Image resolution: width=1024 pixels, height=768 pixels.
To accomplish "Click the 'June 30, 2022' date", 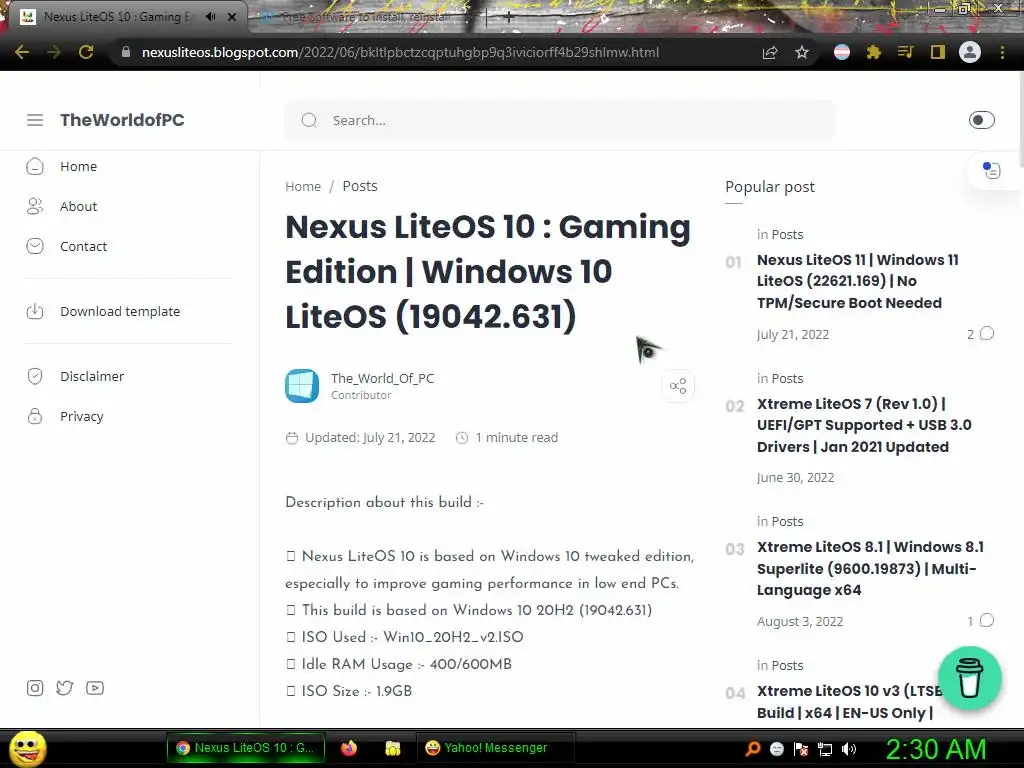I will click(x=795, y=477).
